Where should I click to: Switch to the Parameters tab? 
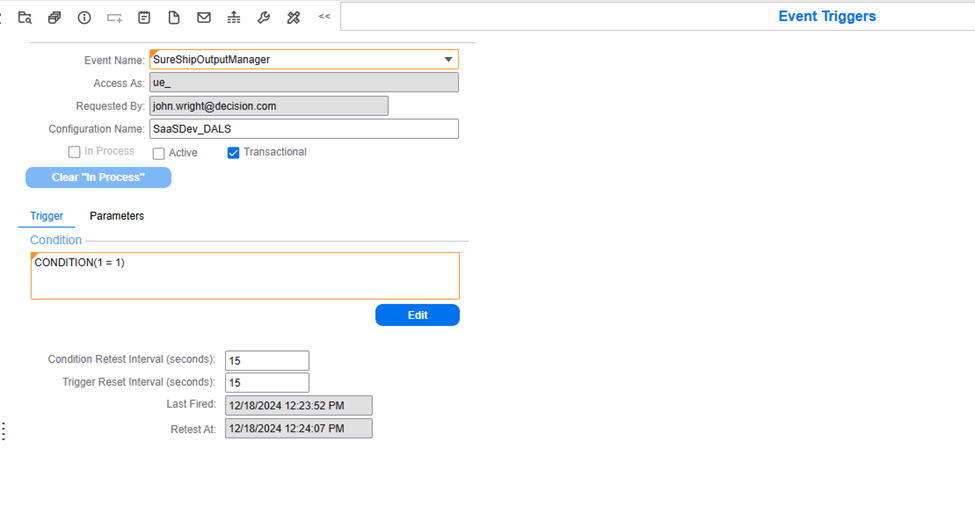pos(116,216)
